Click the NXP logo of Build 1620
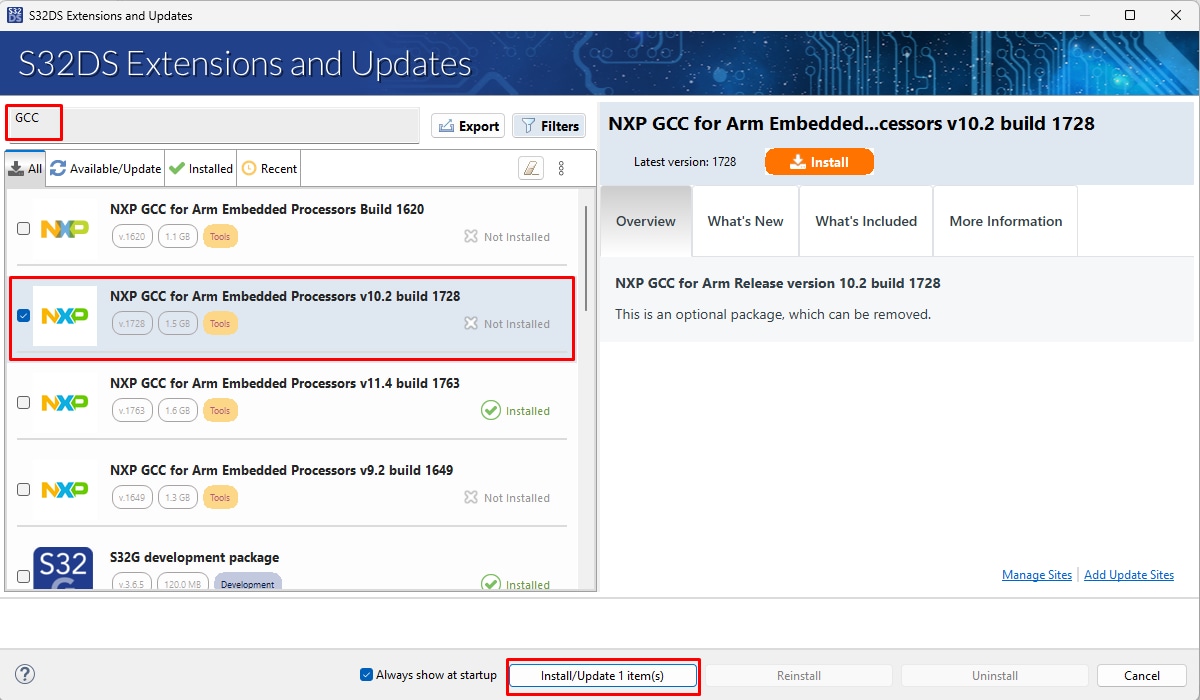The image size is (1200, 700). coord(65,229)
